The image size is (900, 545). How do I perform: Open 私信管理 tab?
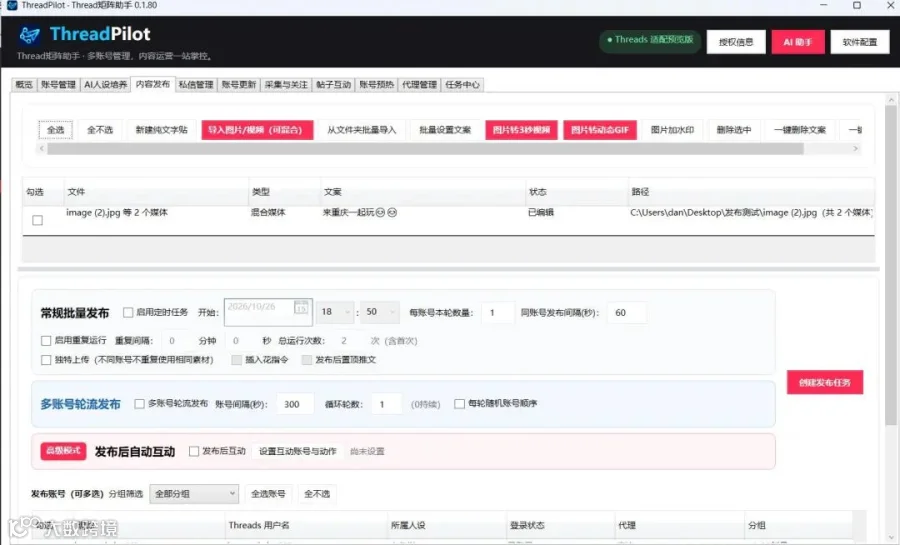[x=196, y=84]
